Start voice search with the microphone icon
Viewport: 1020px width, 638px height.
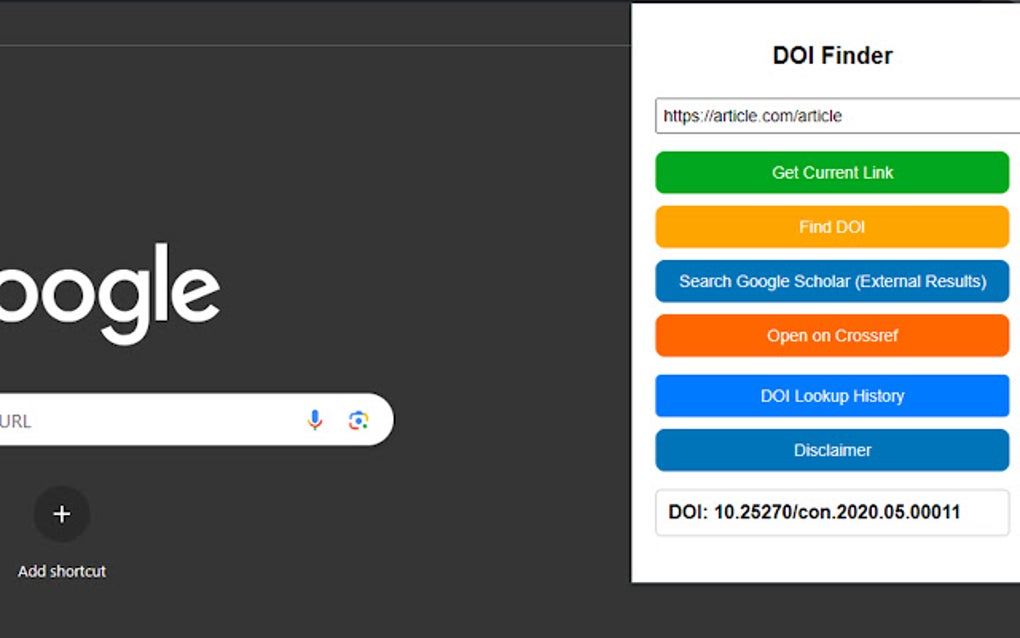click(315, 420)
